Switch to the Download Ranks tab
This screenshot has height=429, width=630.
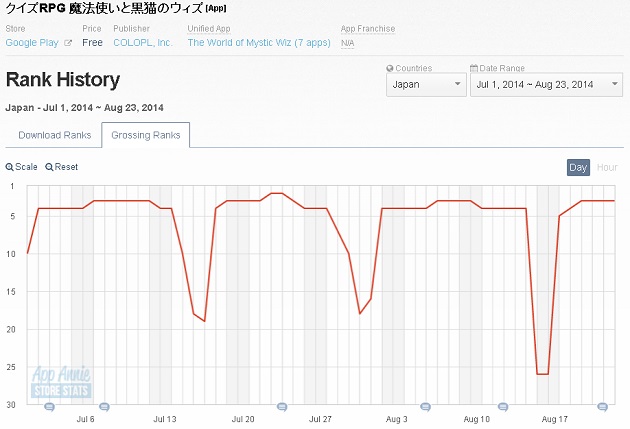pyautogui.click(x=55, y=135)
